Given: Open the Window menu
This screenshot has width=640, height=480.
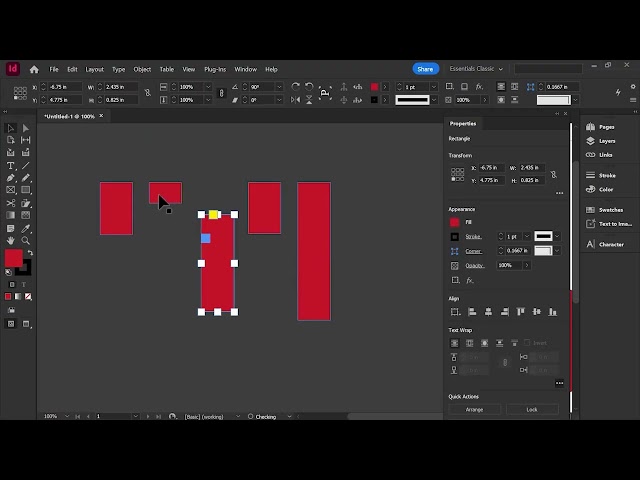Looking at the screenshot, I should tap(245, 69).
